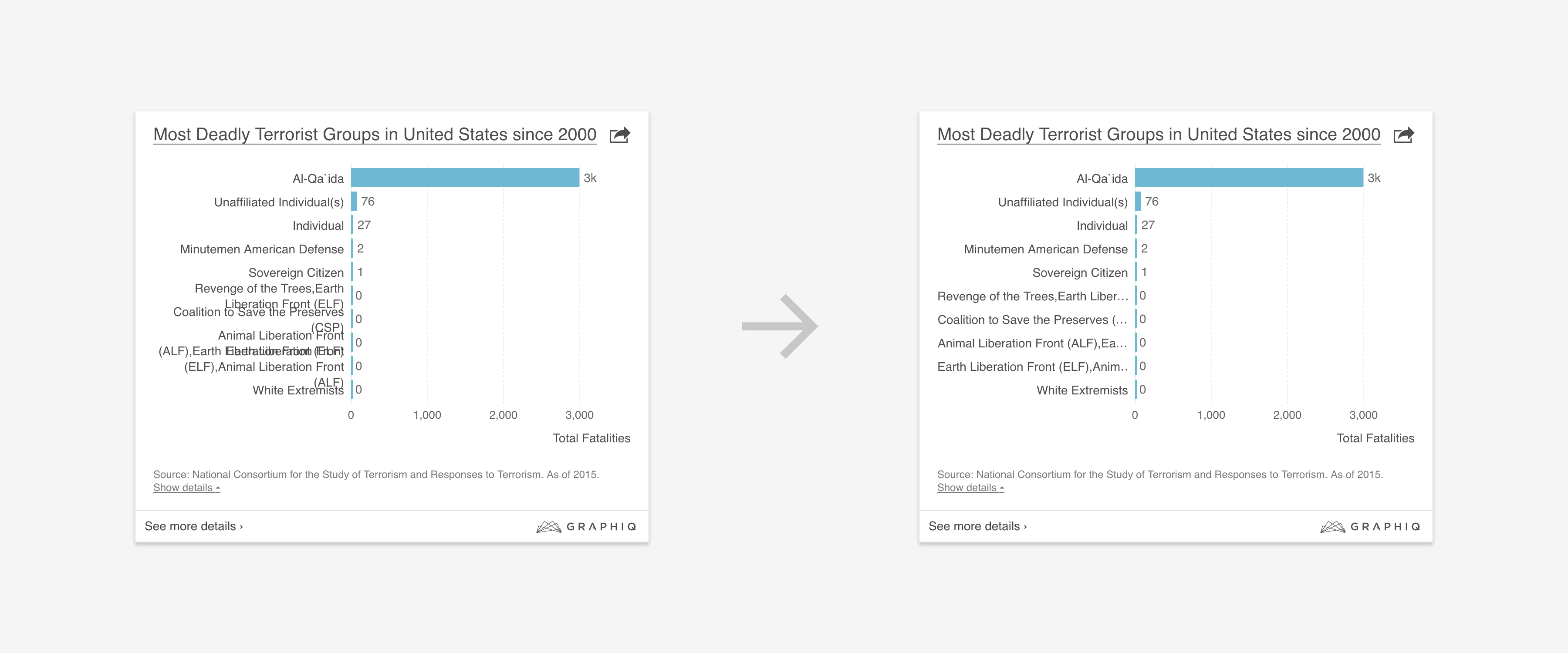Open See more details on left card
The width and height of the screenshot is (1568, 653).
[193, 526]
